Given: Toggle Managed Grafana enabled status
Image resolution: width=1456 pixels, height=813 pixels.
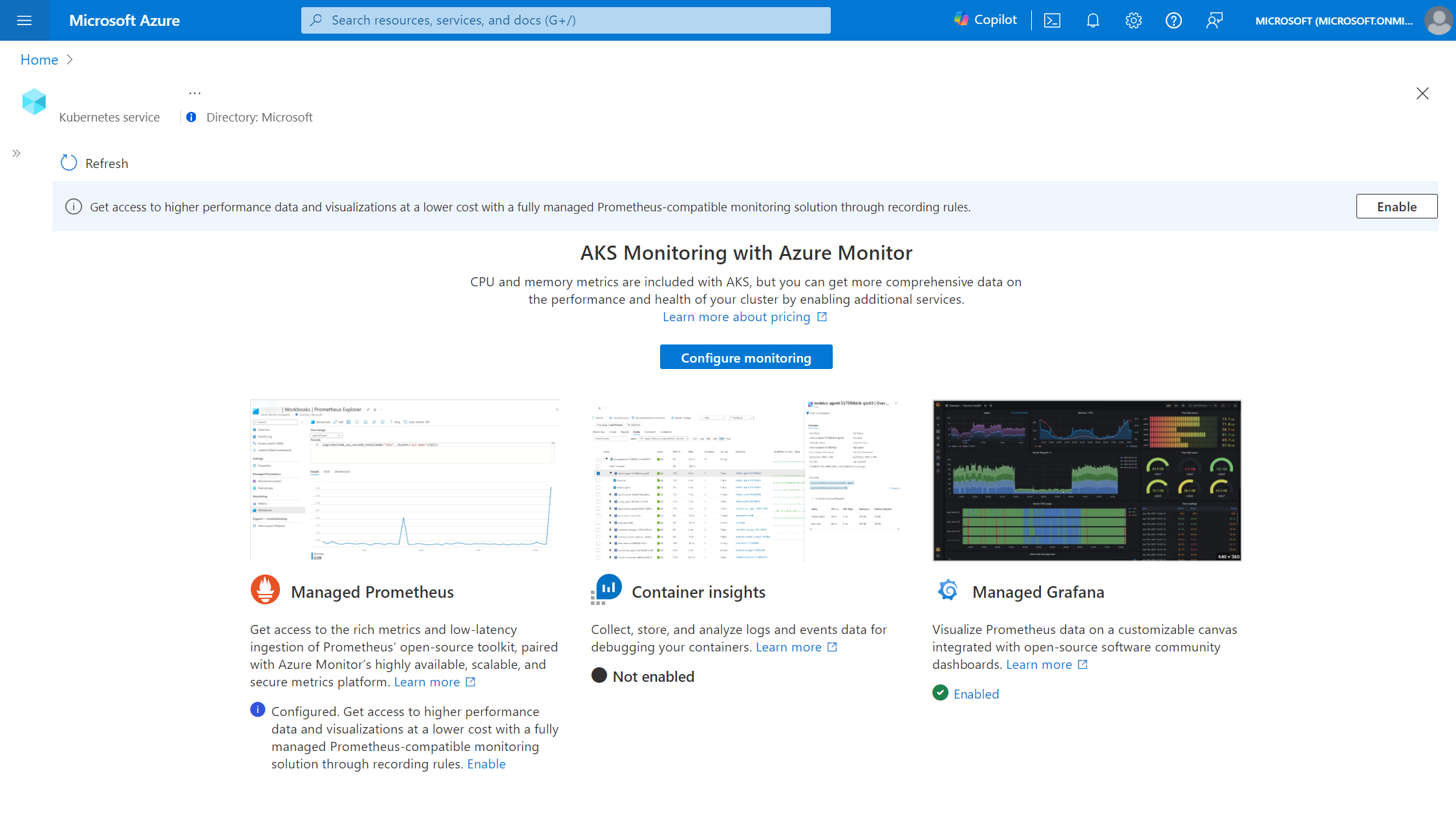Looking at the screenshot, I should click(976, 693).
